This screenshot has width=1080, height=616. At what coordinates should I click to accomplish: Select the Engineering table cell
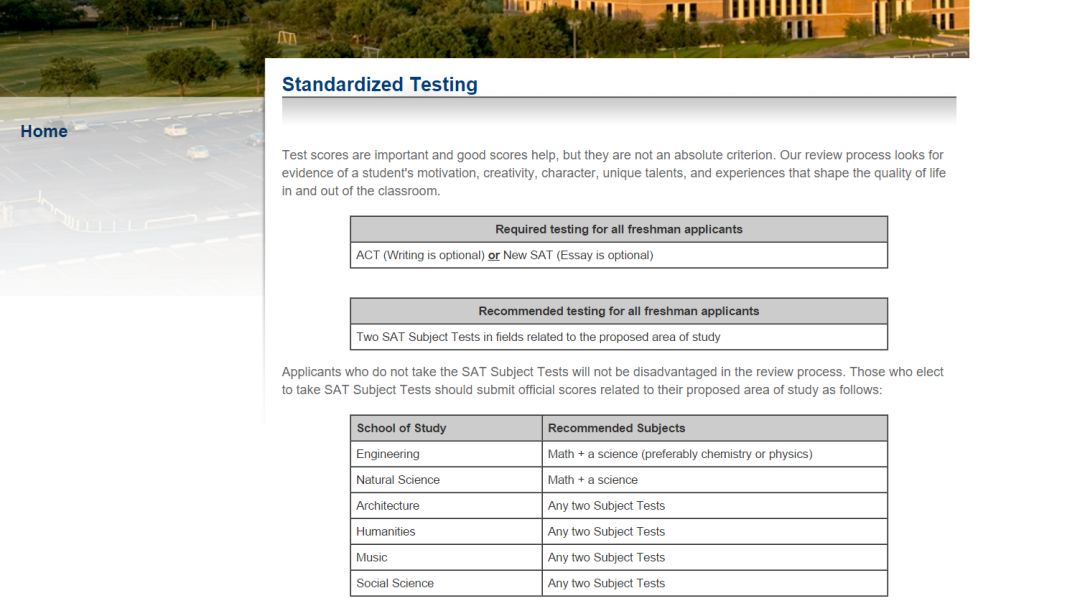(x=446, y=454)
